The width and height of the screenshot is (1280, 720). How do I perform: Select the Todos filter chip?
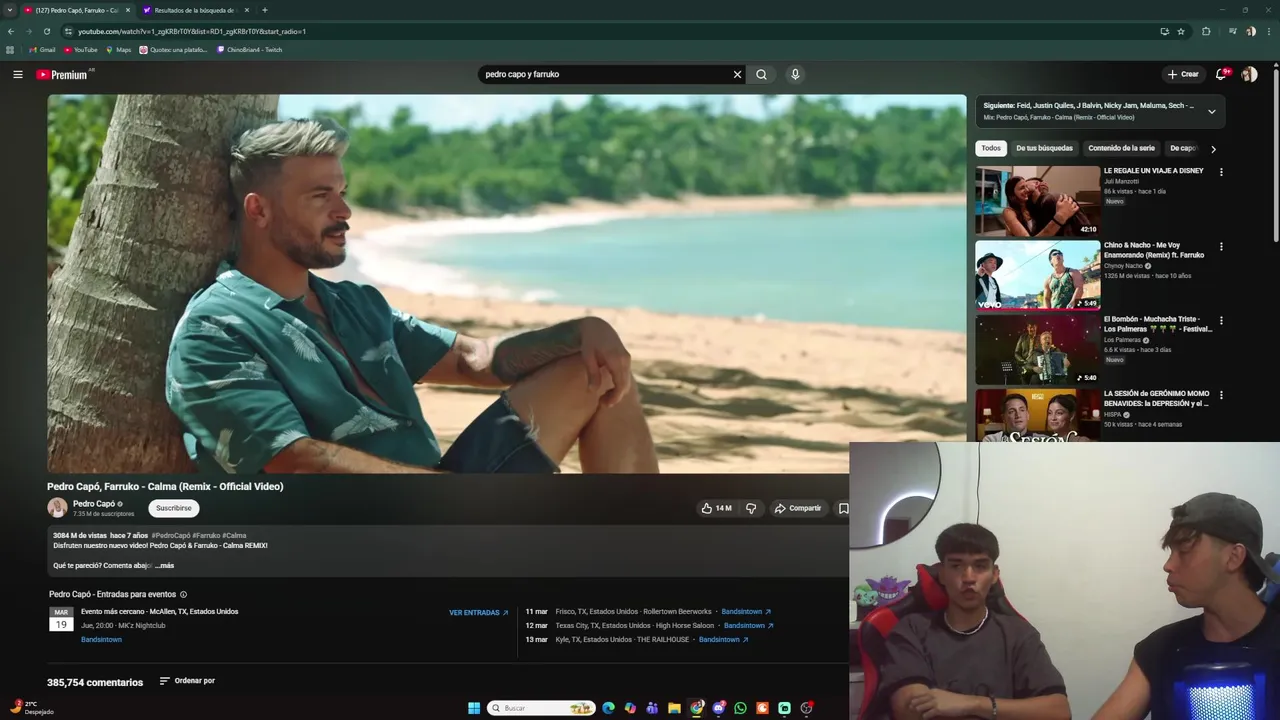991,148
